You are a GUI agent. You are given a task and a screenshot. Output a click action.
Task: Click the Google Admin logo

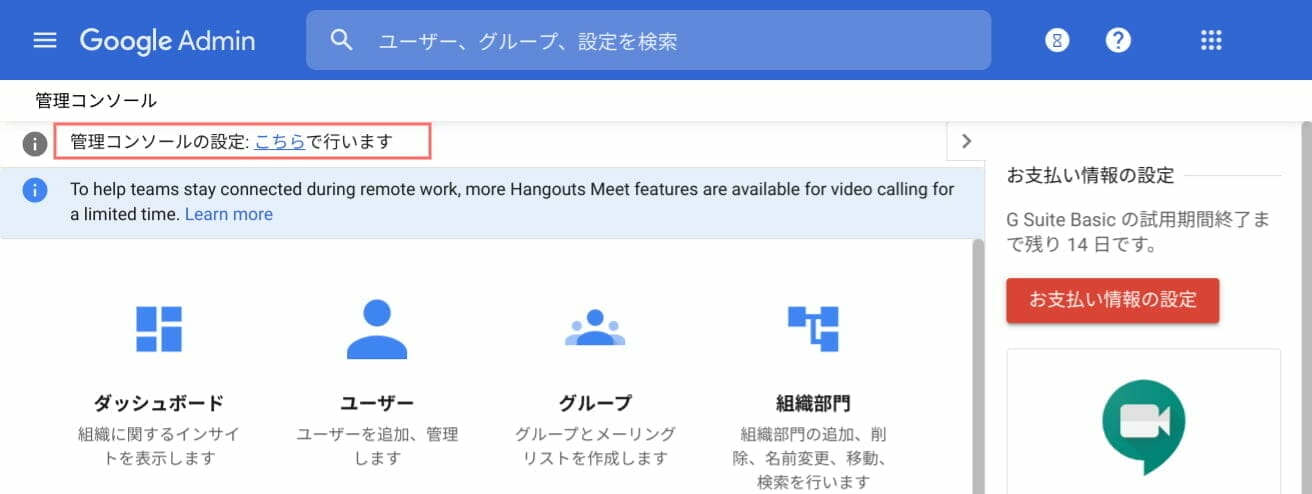coord(167,41)
